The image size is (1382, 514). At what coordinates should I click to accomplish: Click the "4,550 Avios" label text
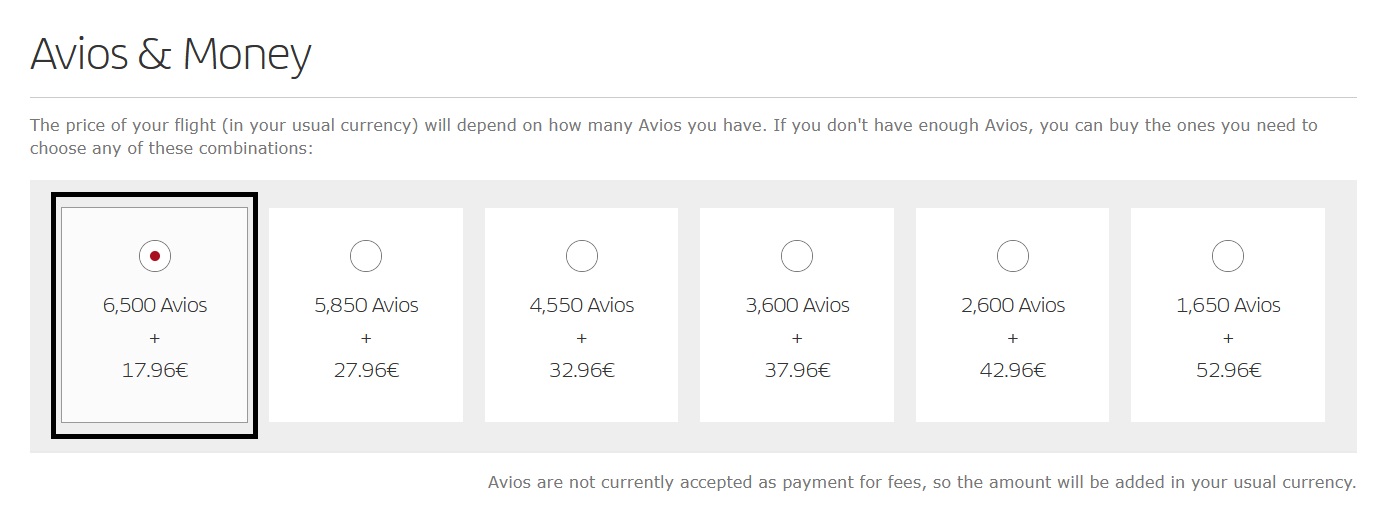coord(582,305)
